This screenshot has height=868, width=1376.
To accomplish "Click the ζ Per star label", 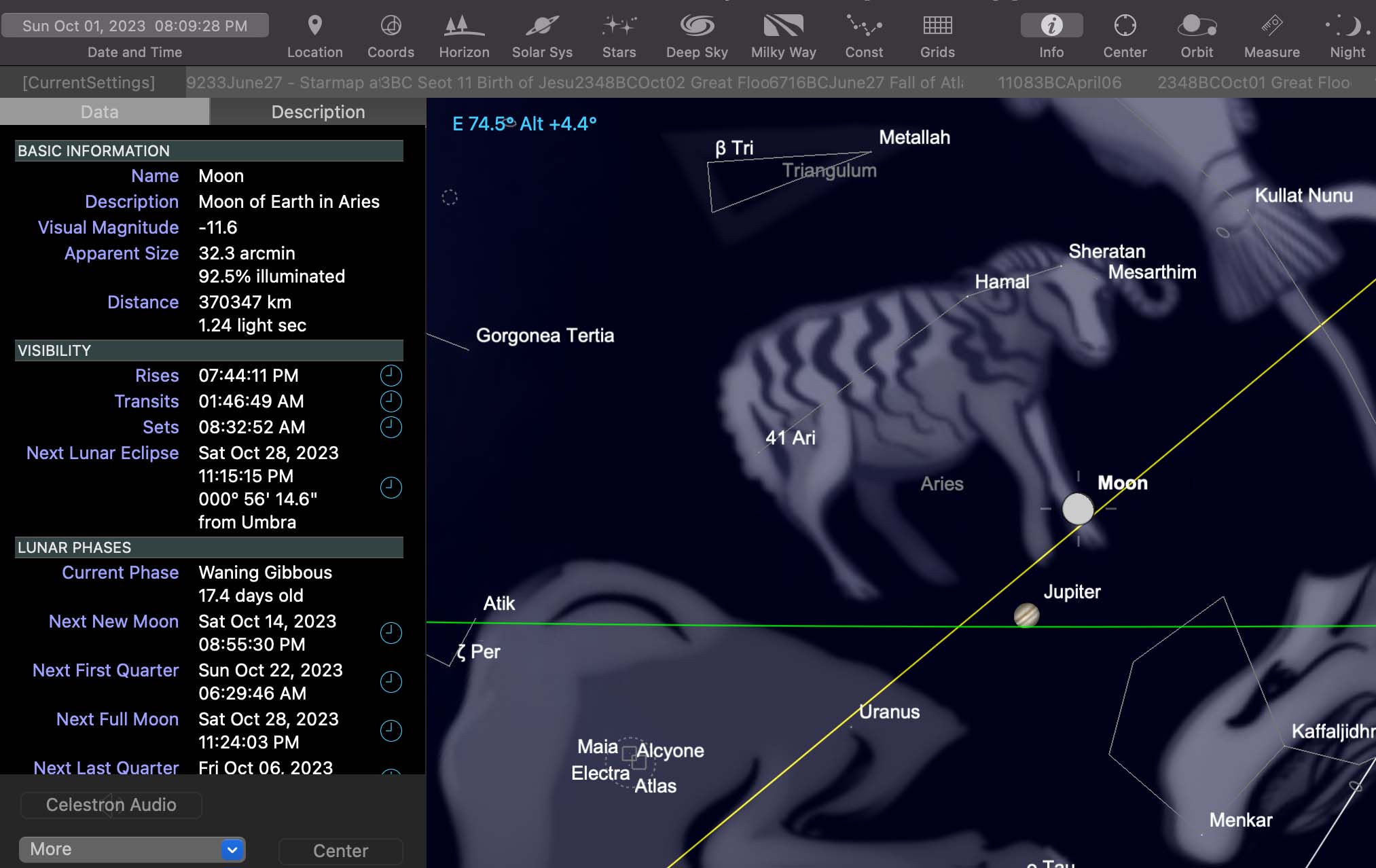I will pyautogui.click(x=479, y=652).
